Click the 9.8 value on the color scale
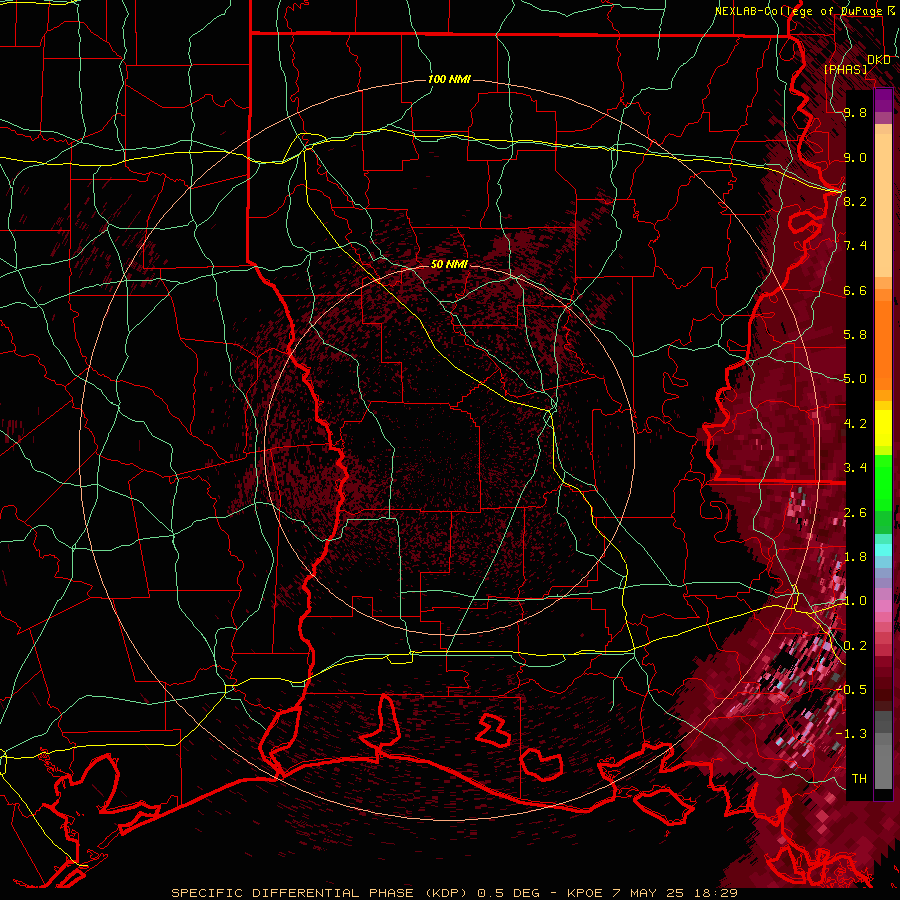The width and height of the screenshot is (900, 900). 855,112
